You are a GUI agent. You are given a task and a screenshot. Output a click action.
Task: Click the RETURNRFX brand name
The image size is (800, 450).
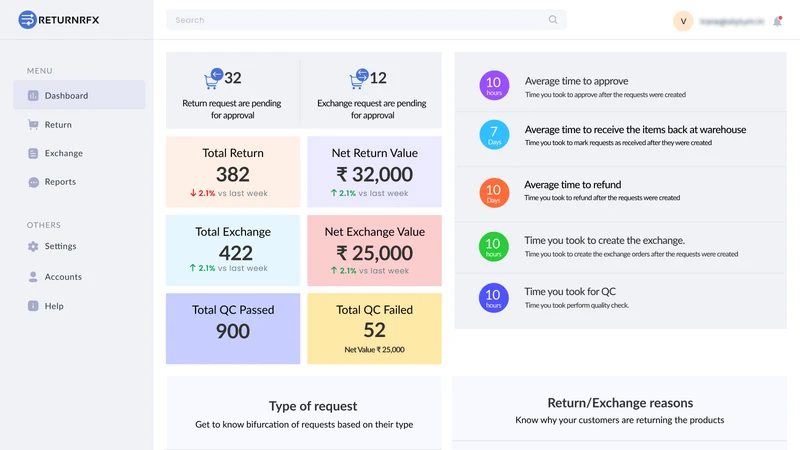pos(69,20)
